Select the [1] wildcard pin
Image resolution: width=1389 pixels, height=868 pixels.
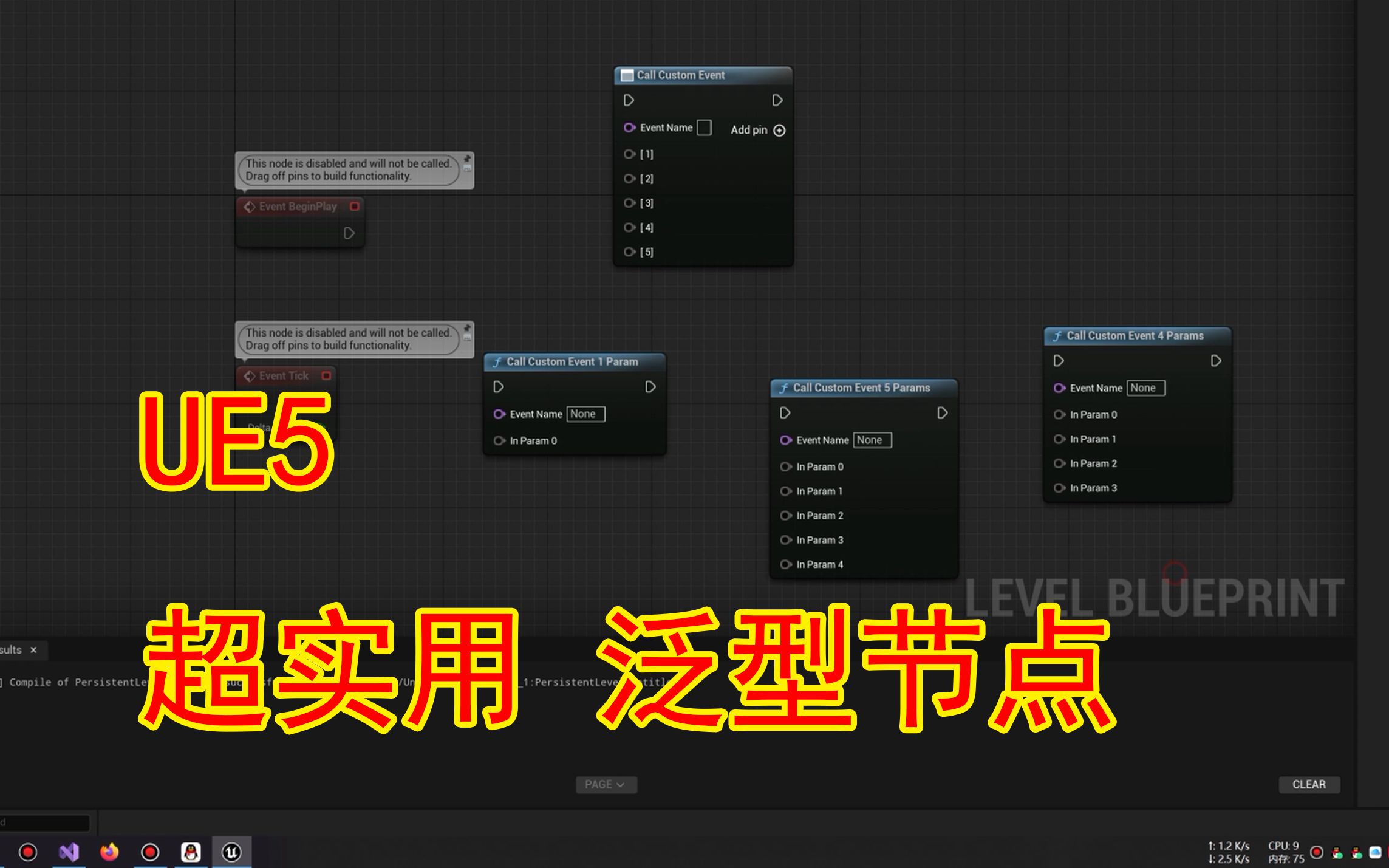pos(630,154)
